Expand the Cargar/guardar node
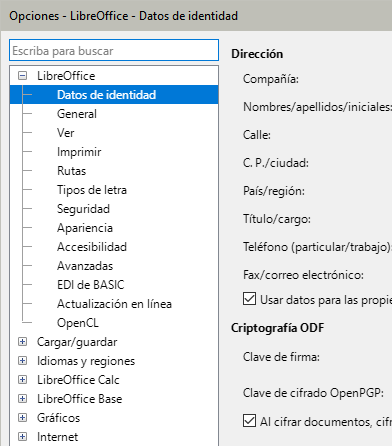 pyautogui.click(x=22, y=342)
